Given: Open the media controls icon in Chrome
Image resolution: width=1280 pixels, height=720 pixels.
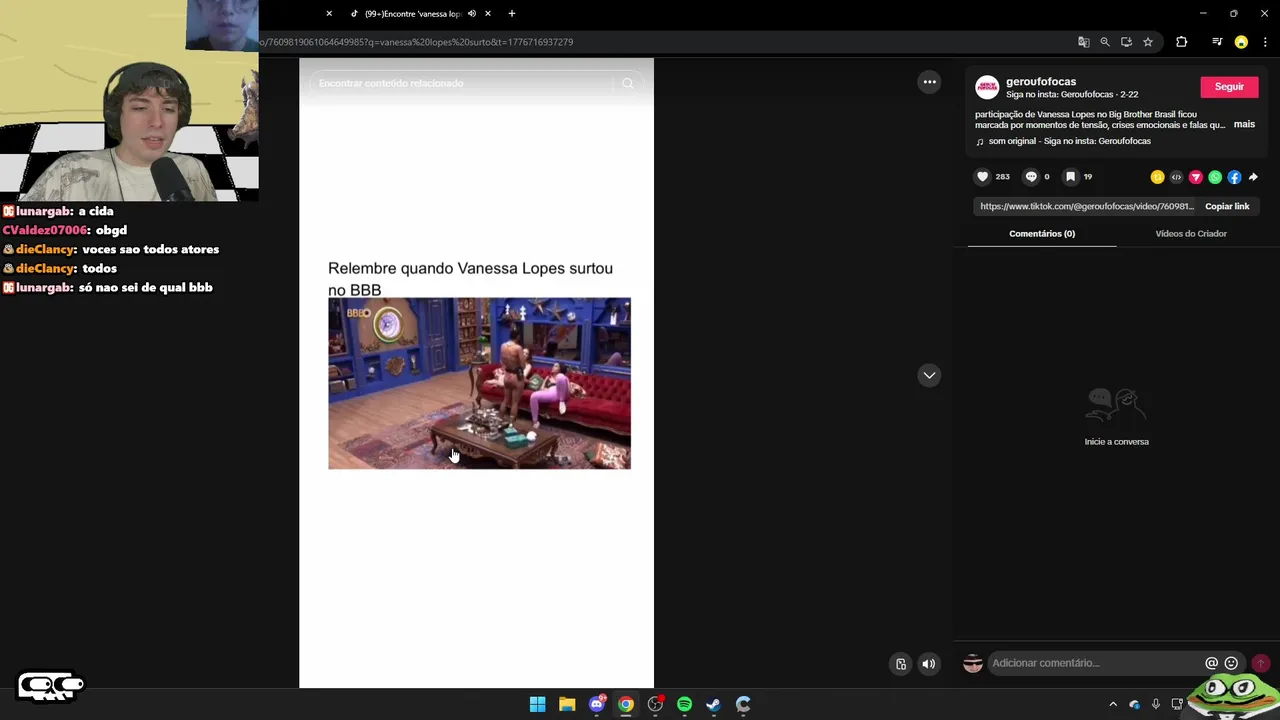Looking at the screenshot, I should (1217, 42).
